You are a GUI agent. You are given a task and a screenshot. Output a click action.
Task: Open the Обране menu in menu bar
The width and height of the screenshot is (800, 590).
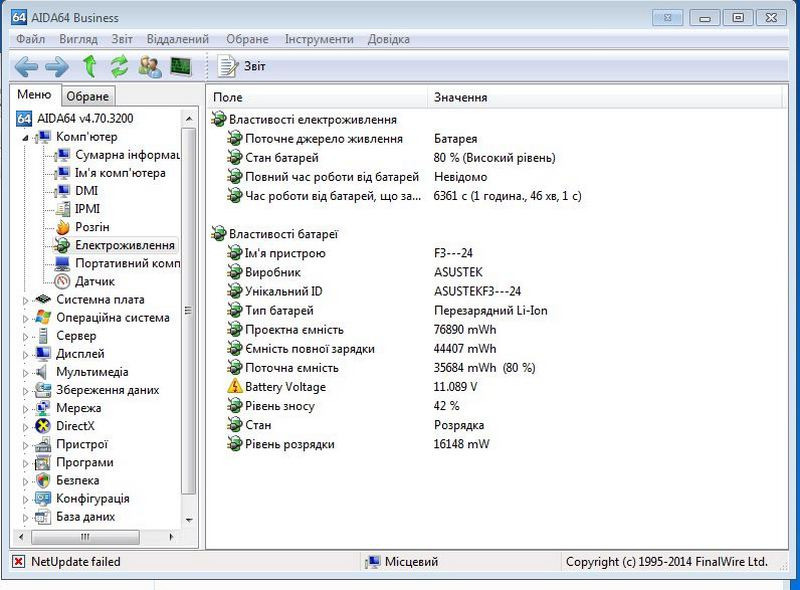(x=247, y=39)
